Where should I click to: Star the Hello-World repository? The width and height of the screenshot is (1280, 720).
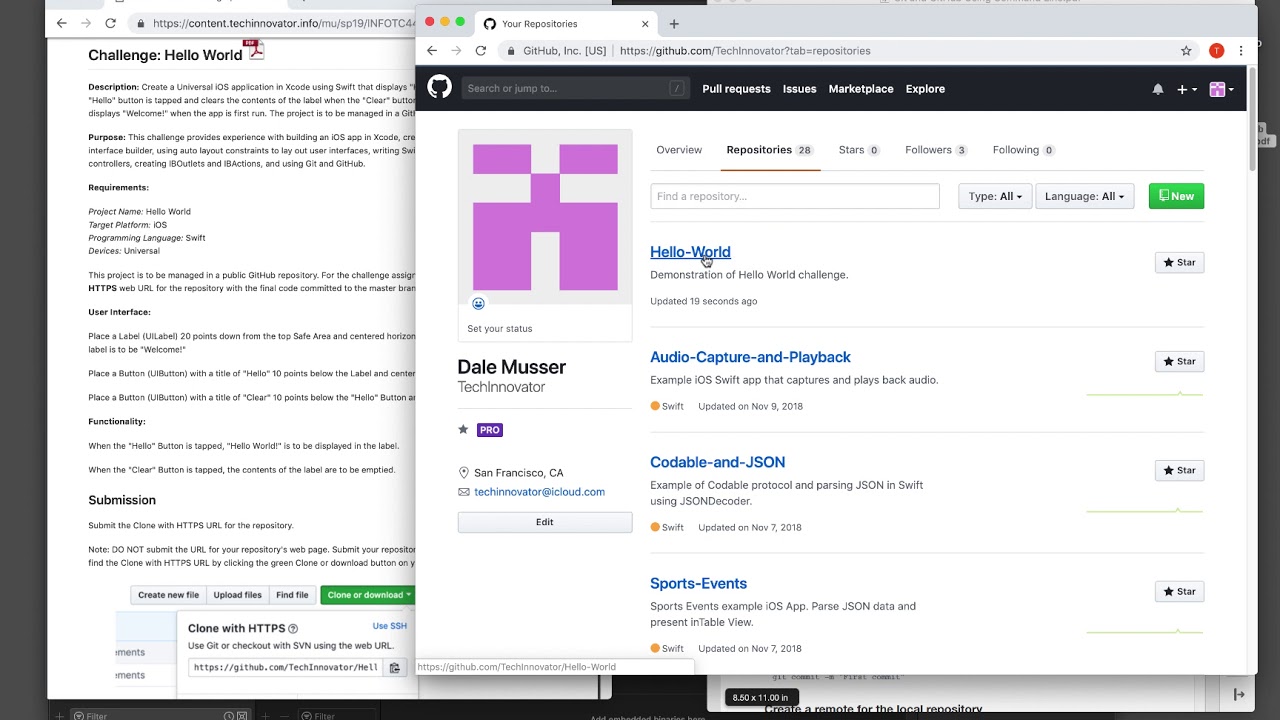1179,262
